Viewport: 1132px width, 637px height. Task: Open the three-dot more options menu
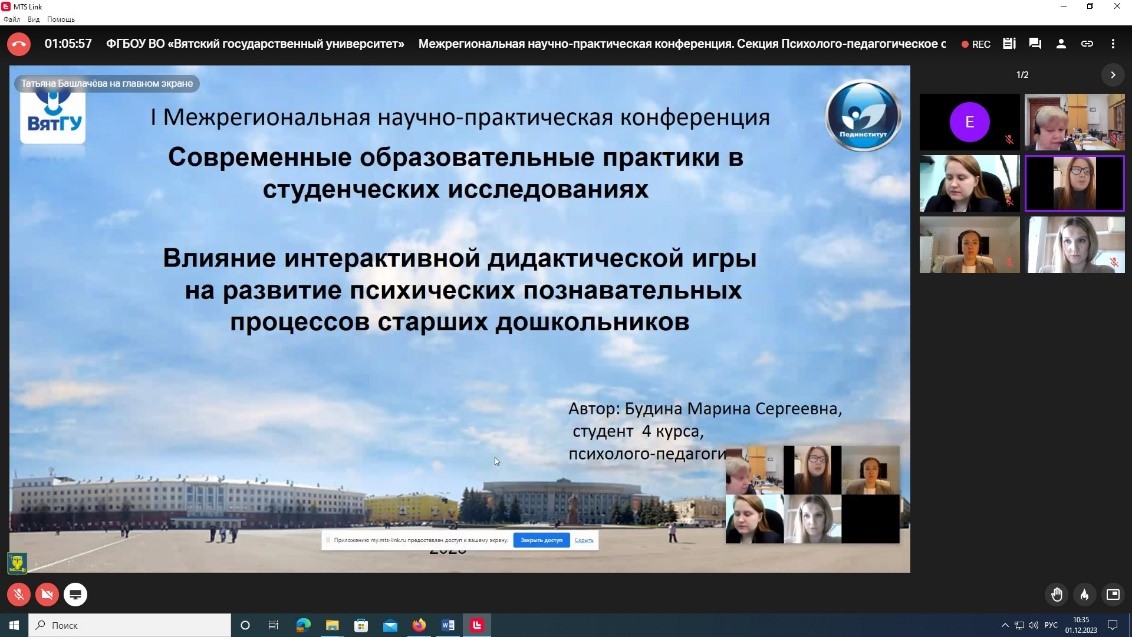1113,44
